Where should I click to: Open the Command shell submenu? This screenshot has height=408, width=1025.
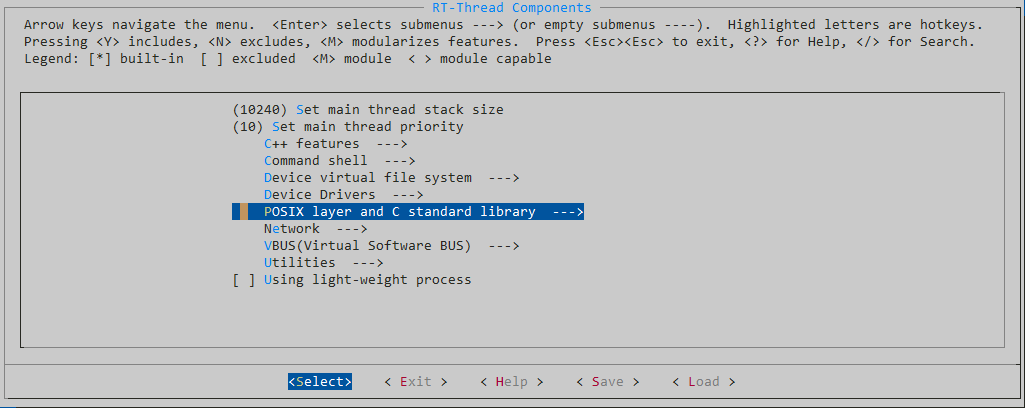click(x=340, y=160)
